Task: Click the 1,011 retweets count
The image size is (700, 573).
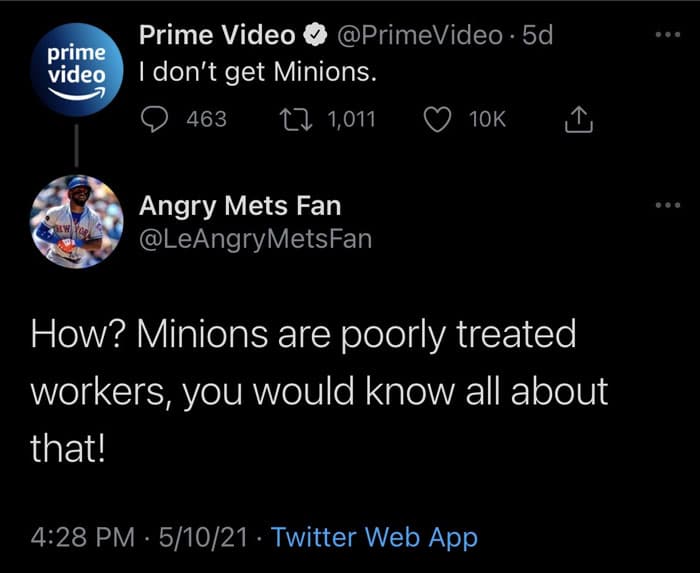Action: point(351,120)
